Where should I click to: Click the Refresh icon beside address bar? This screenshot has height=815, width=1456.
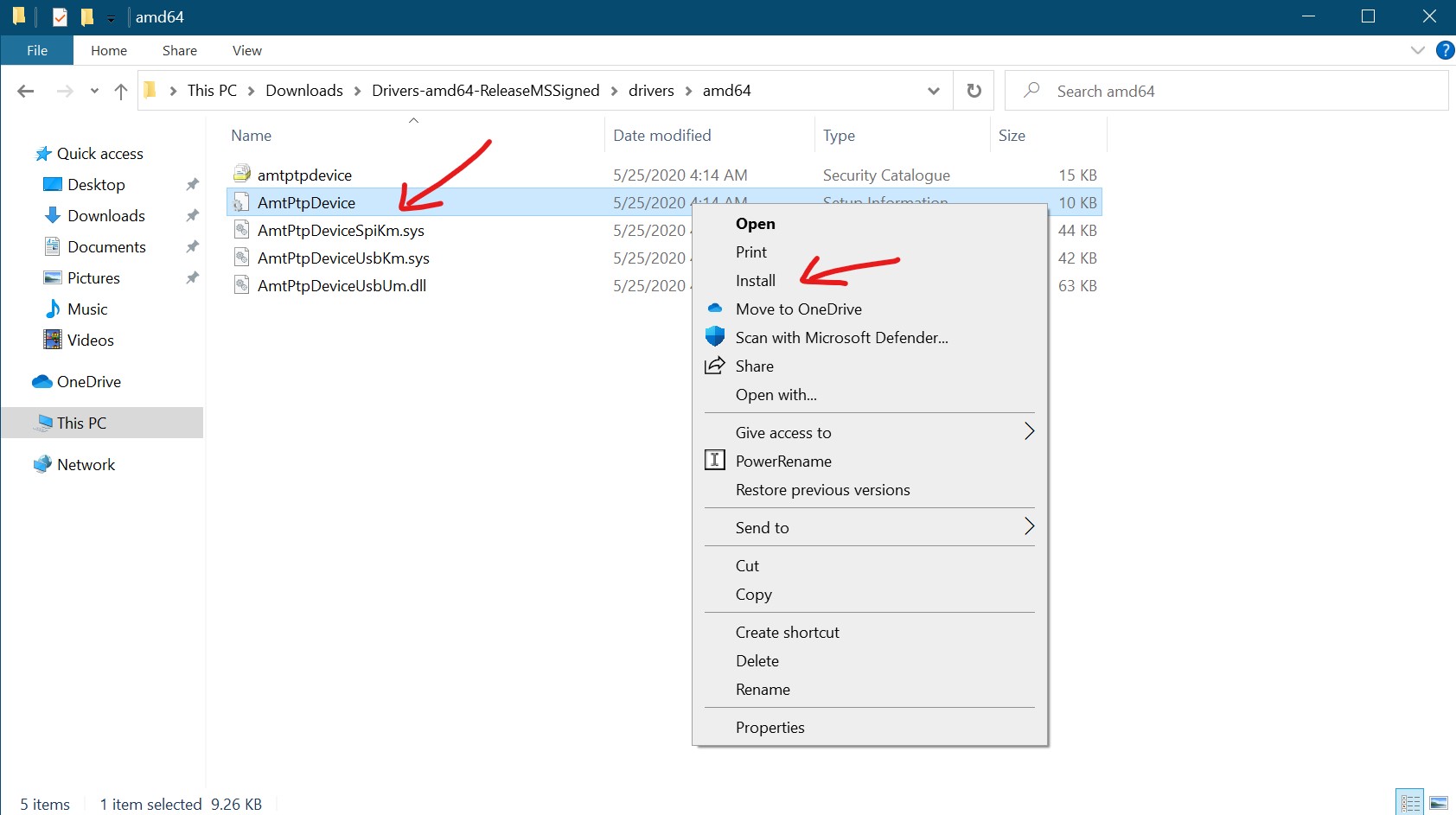[974, 91]
